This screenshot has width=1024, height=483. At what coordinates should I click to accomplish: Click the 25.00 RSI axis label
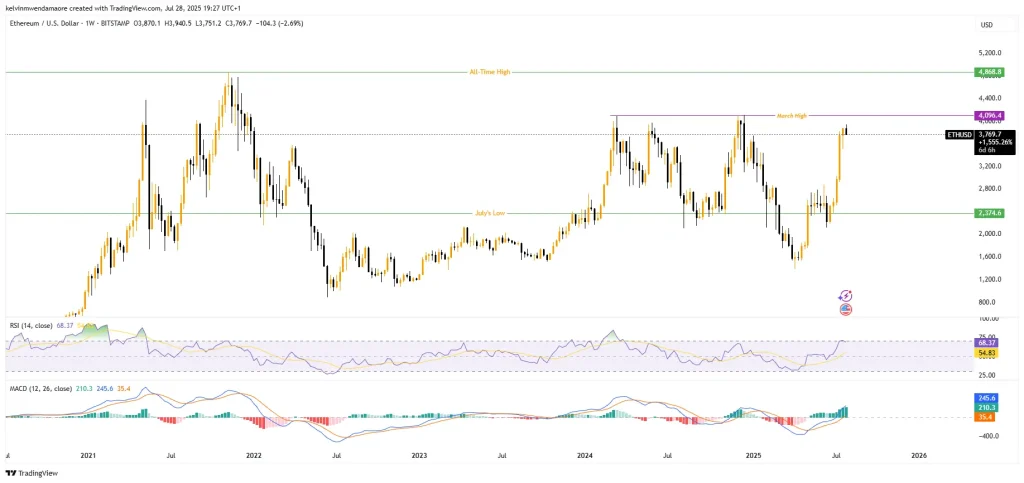pyautogui.click(x=987, y=375)
